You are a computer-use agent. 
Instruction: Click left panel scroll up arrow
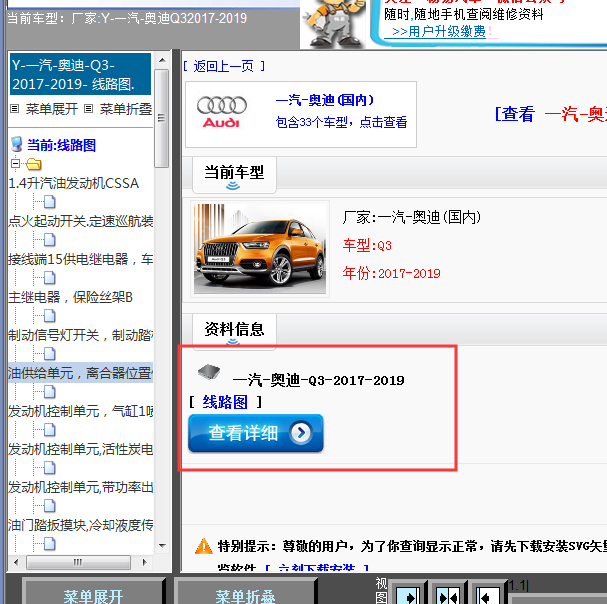tap(162, 60)
